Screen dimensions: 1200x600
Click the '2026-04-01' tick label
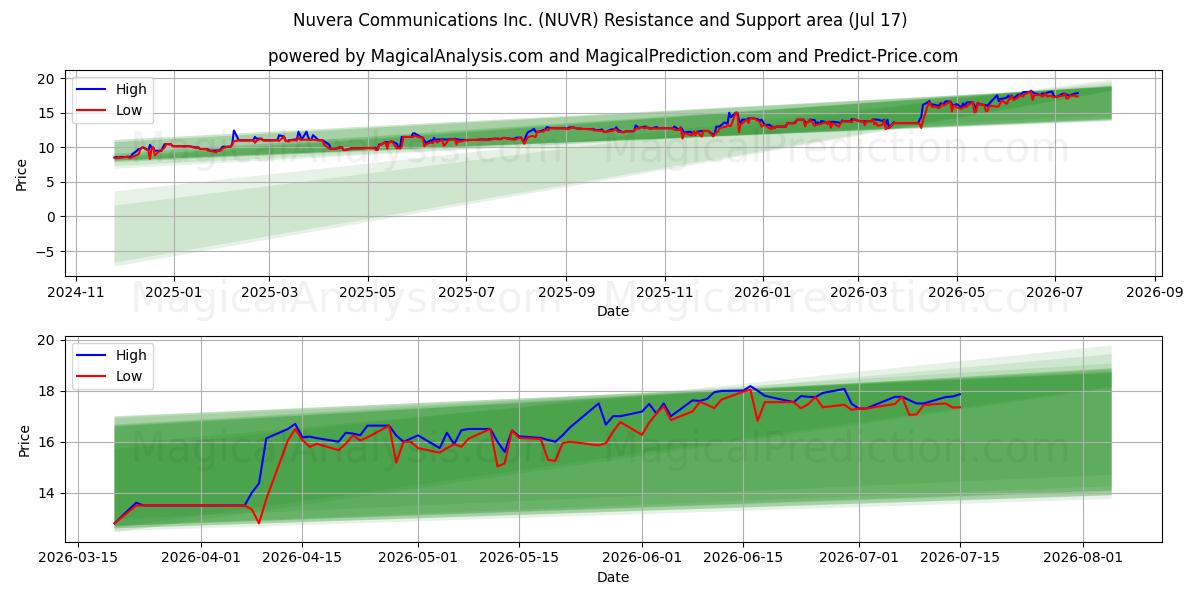tap(202, 558)
